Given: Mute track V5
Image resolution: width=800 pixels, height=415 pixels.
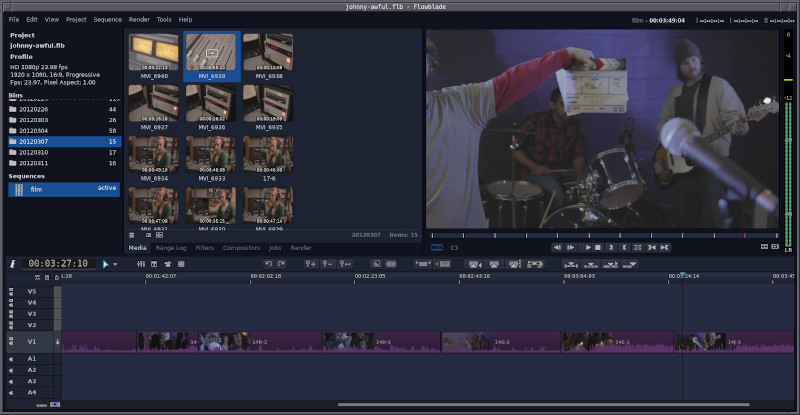Looking at the screenshot, I should click(x=11, y=291).
